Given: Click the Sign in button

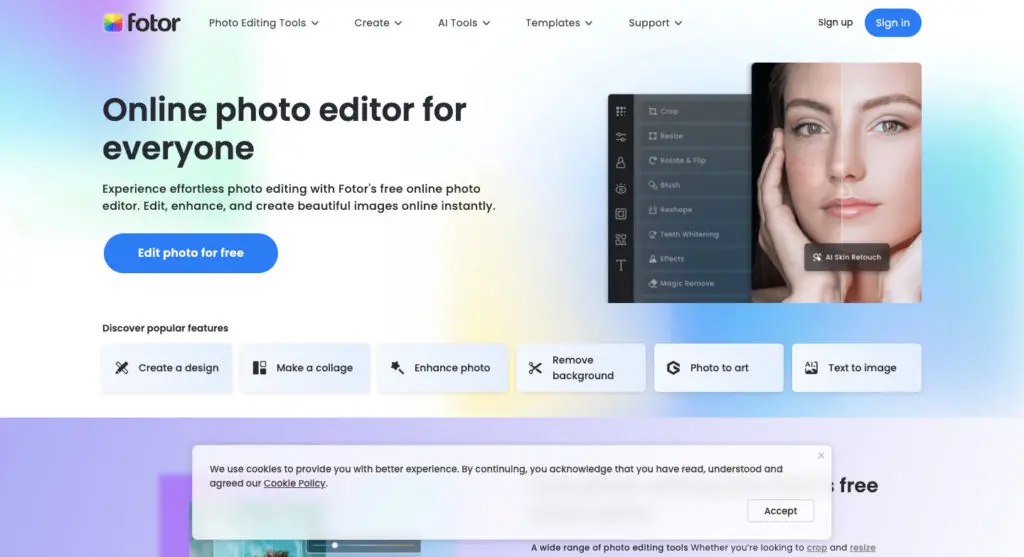Looking at the screenshot, I should click(x=892, y=23).
